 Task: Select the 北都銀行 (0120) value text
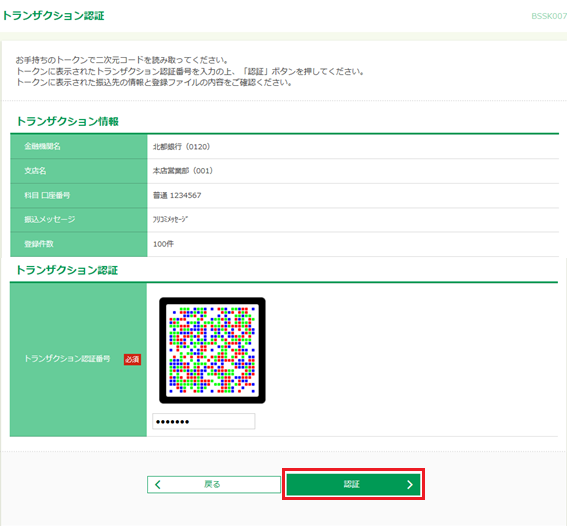(181, 146)
